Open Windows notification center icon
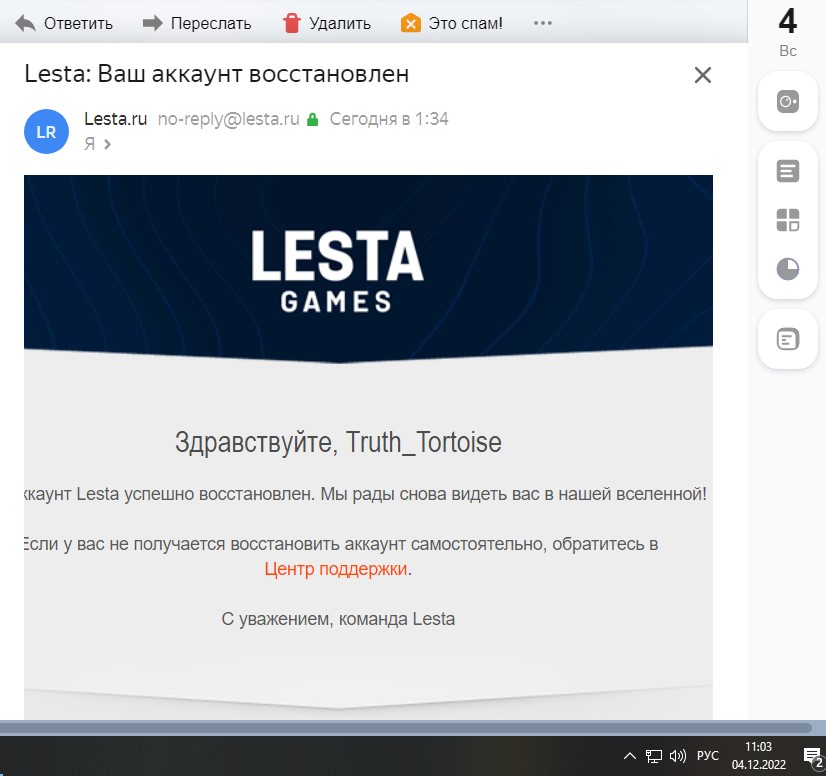826x776 pixels. (813, 757)
